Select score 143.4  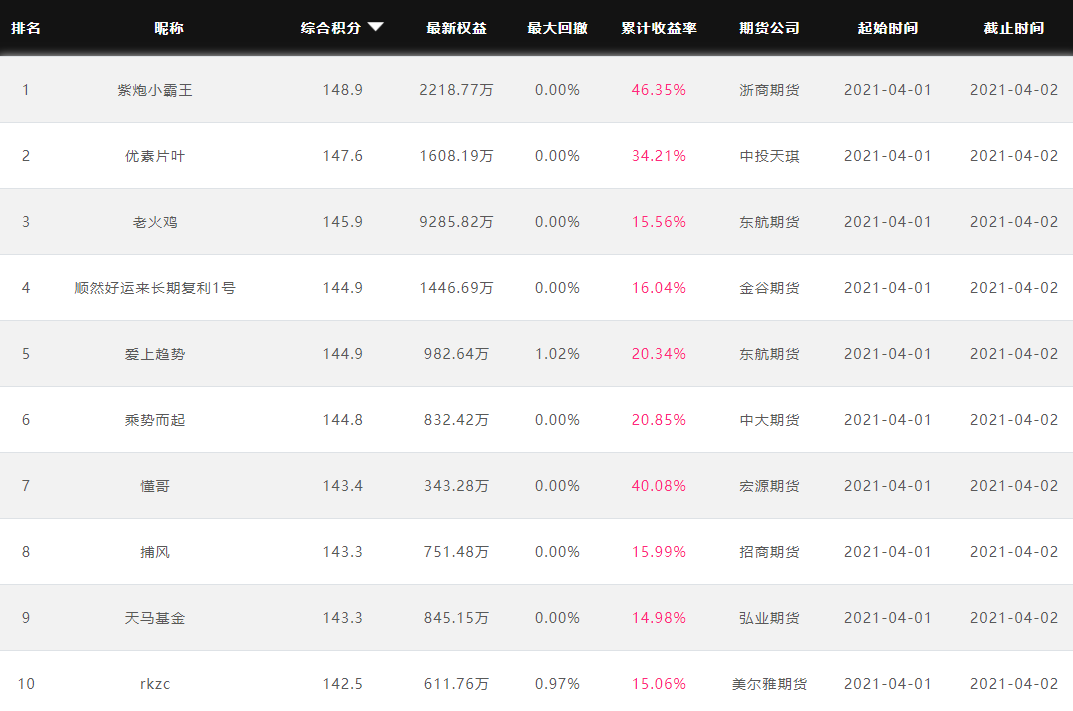point(343,487)
